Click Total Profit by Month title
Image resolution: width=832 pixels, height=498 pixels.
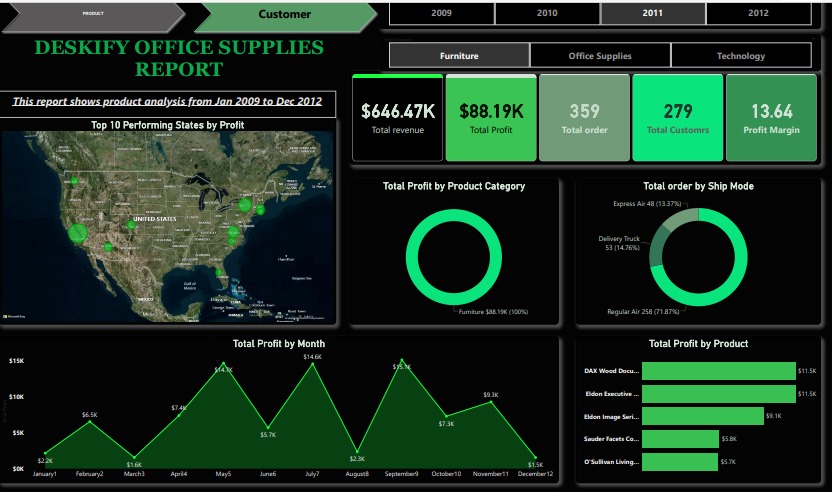click(279, 344)
